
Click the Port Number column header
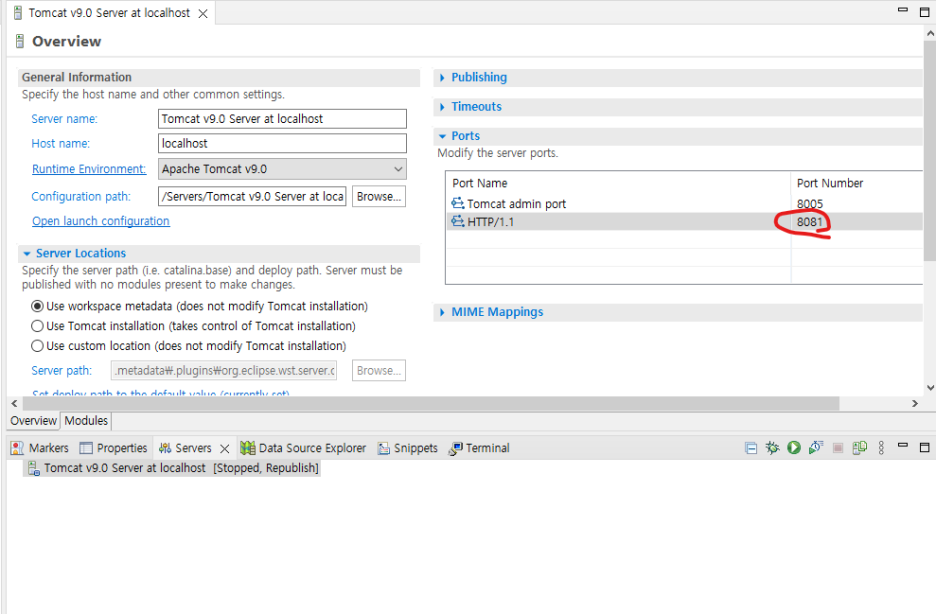point(857,183)
